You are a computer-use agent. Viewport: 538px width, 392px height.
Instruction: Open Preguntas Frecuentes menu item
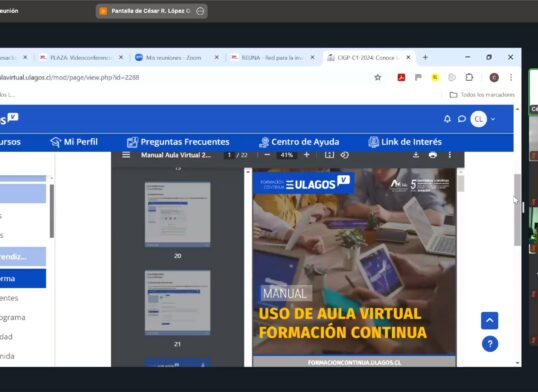click(x=178, y=142)
